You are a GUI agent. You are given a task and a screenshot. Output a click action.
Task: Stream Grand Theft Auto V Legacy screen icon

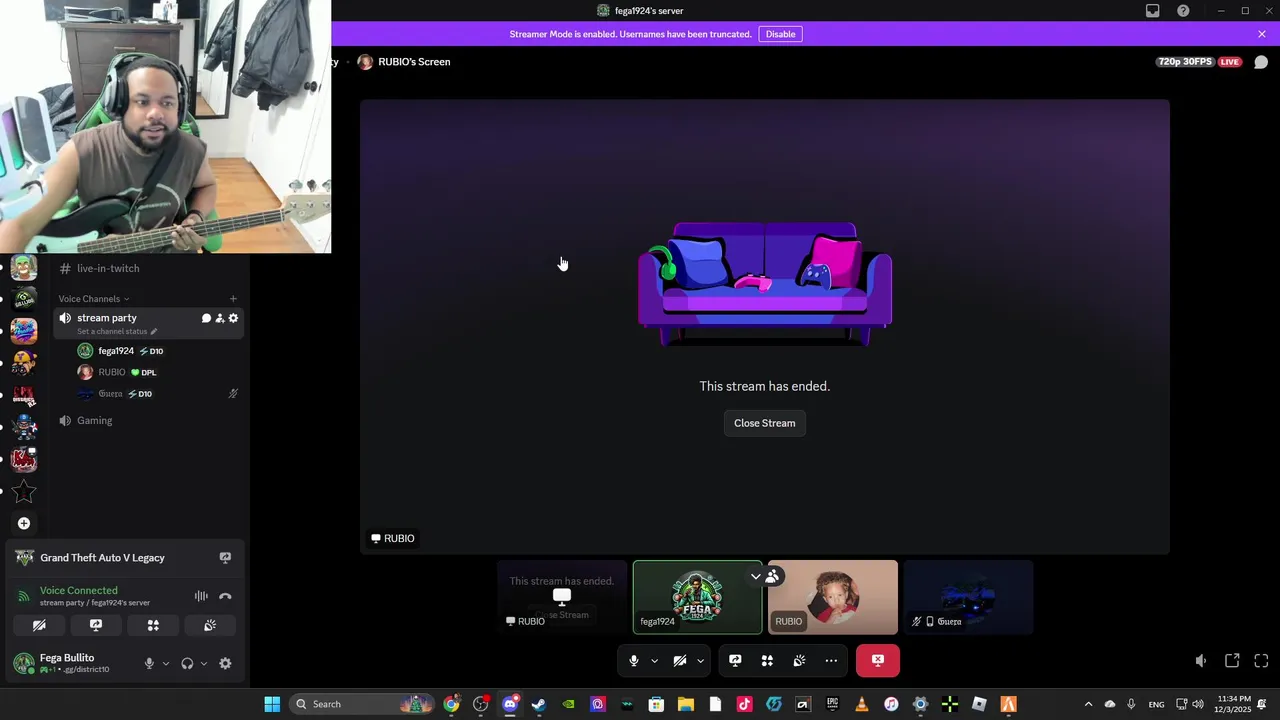click(225, 558)
